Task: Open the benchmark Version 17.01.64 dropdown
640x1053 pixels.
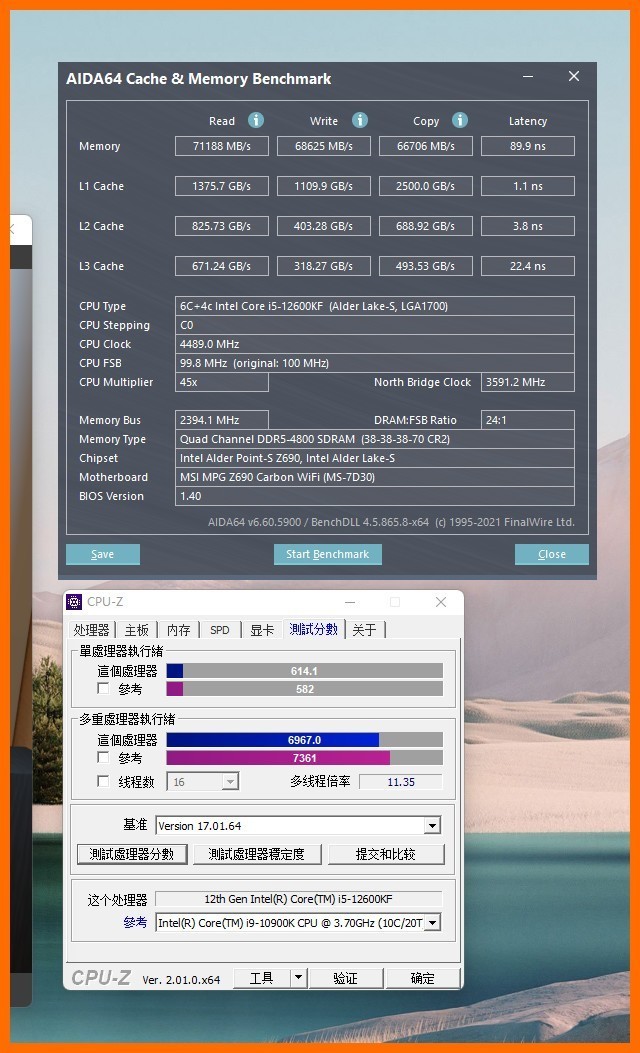Action: click(x=432, y=825)
